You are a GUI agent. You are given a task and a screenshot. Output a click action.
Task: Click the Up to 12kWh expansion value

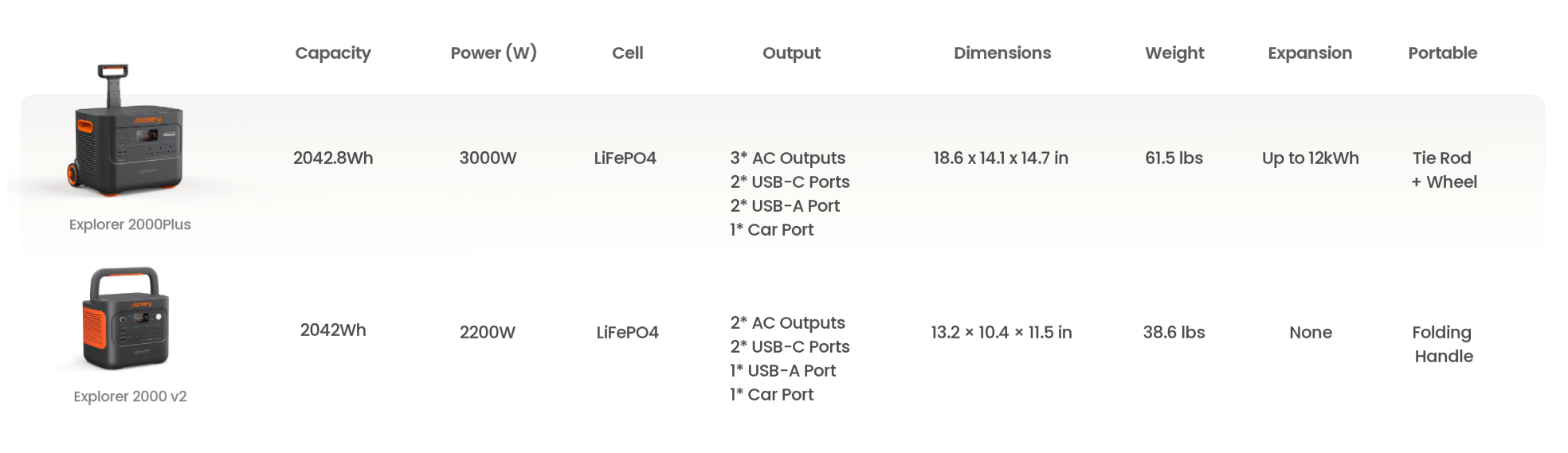pos(1311,158)
